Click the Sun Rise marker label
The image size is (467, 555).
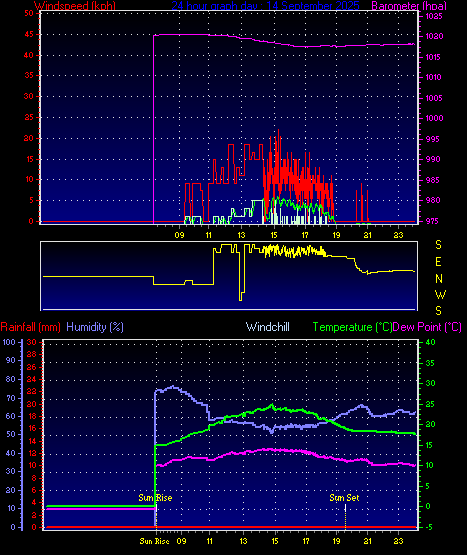tap(155, 498)
